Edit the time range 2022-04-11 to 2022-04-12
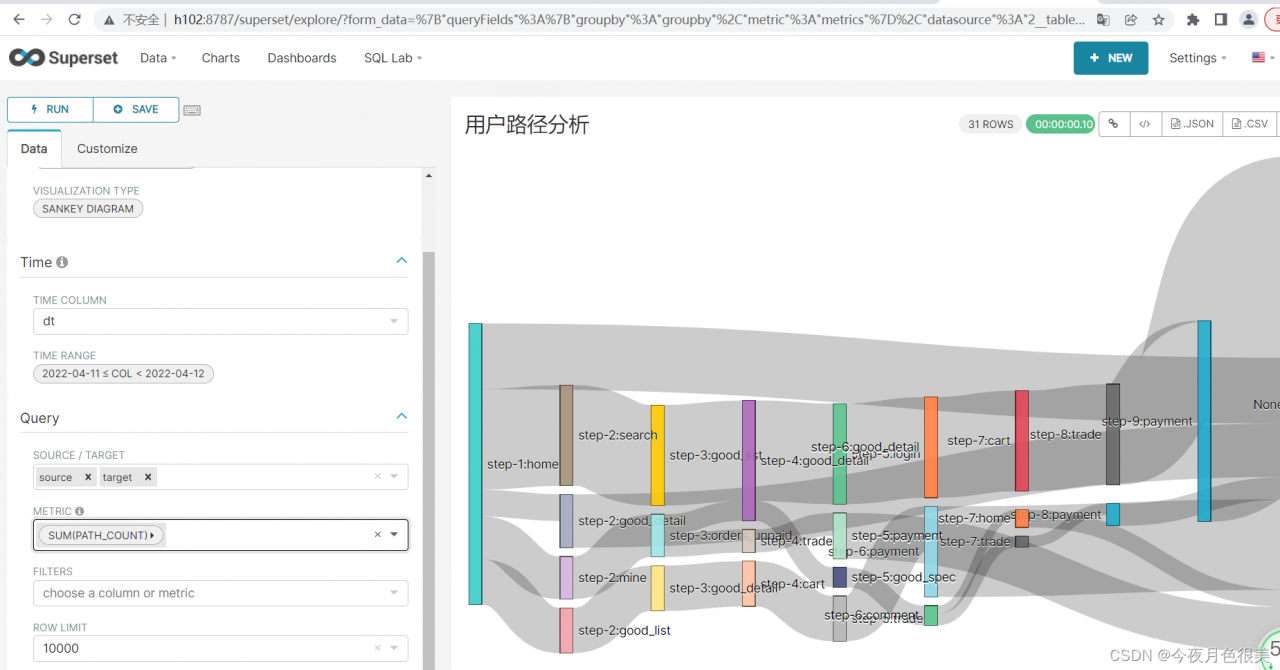The image size is (1280, 670). 123,374
